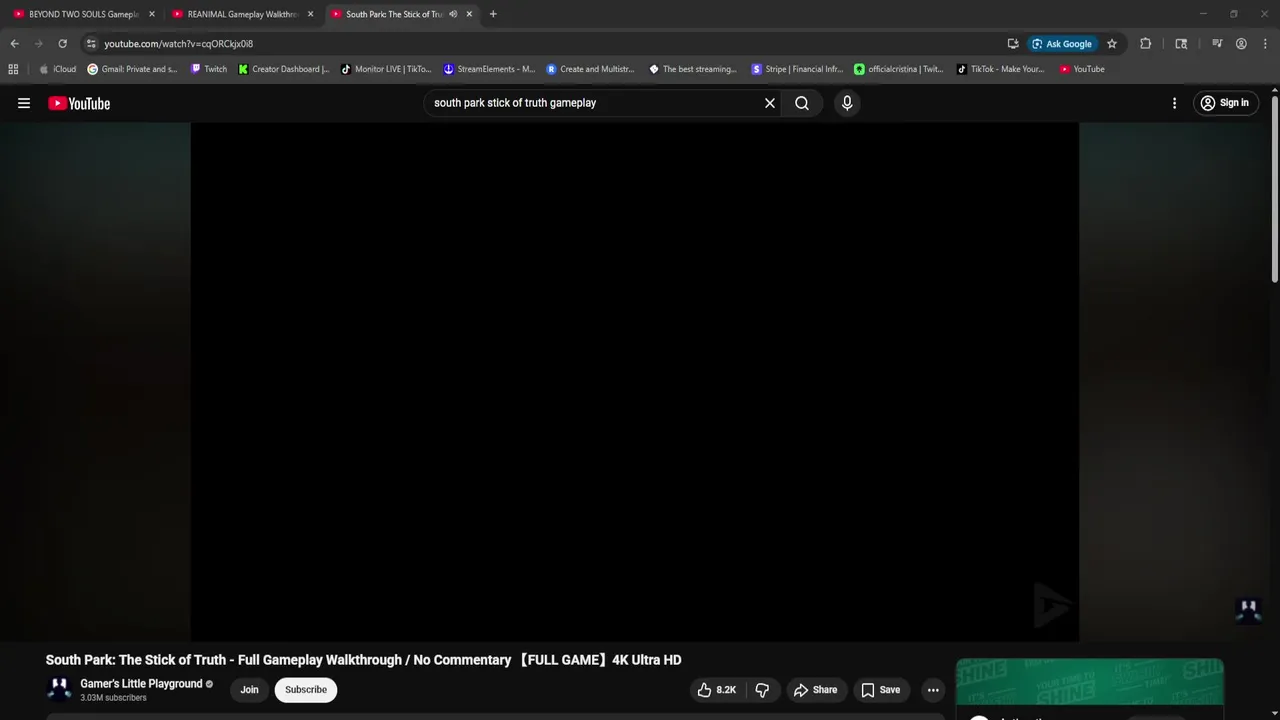The image size is (1280, 720).
Task: Open the iCloud bookmark
Action: point(57,69)
